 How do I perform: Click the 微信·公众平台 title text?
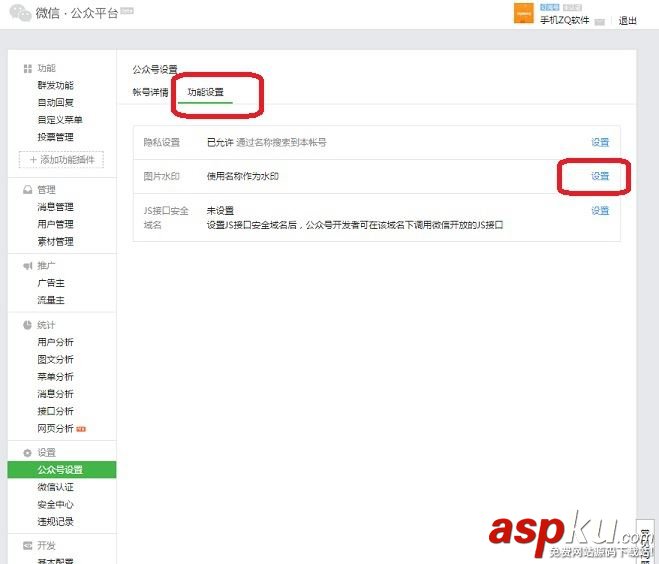76,13
